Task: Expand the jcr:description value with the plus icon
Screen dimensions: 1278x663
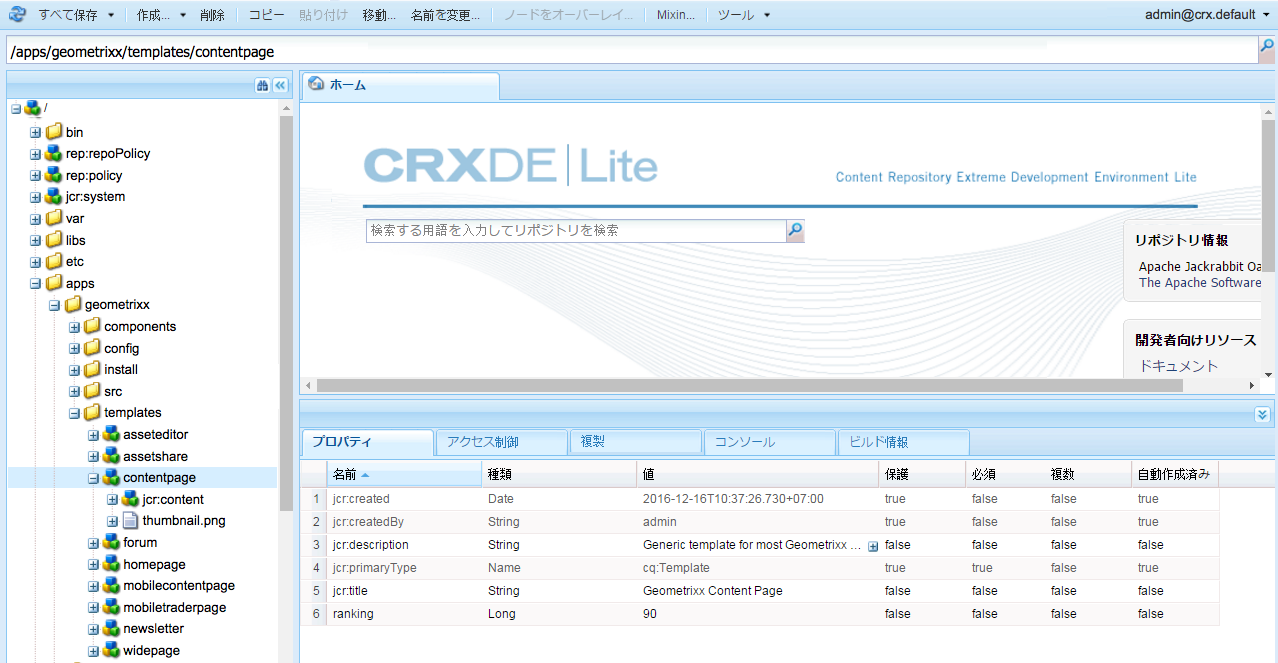Action: 873,546
